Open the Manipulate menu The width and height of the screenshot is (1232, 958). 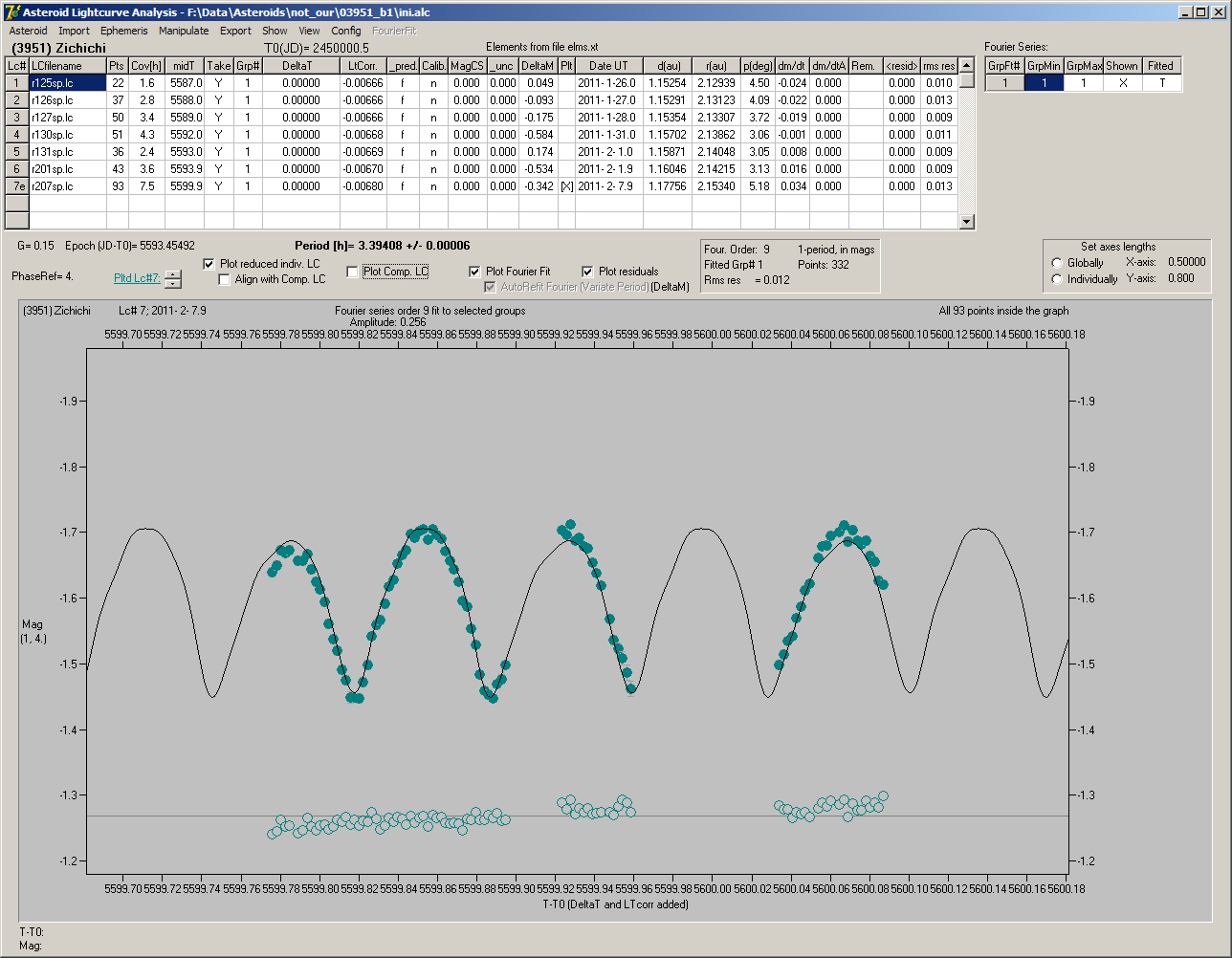[184, 31]
